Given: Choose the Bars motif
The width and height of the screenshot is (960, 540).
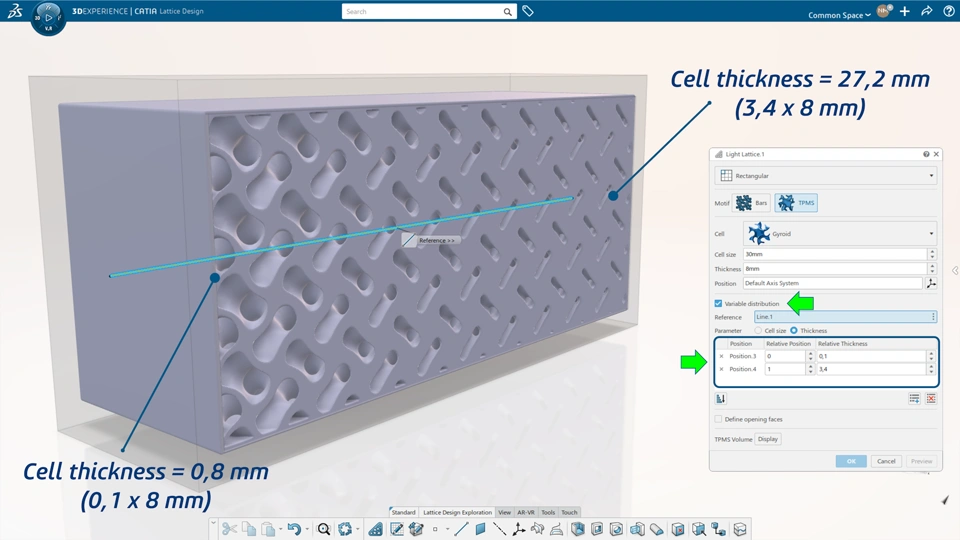Looking at the screenshot, I should pyautogui.click(x=752, y=203).
